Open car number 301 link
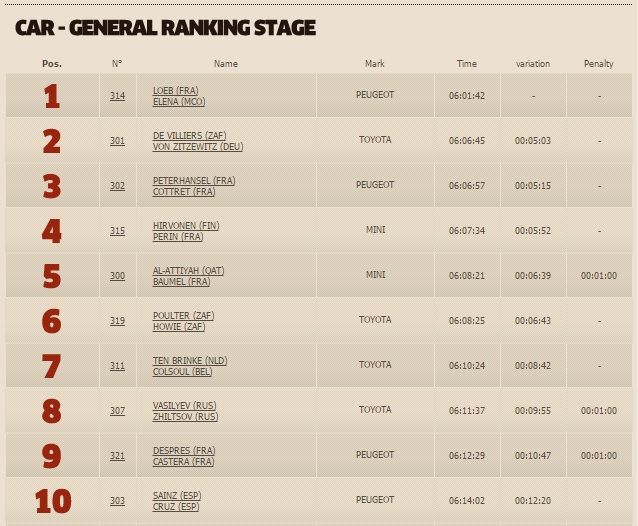The width and height of the screenshot is (638, 526). 117,141
